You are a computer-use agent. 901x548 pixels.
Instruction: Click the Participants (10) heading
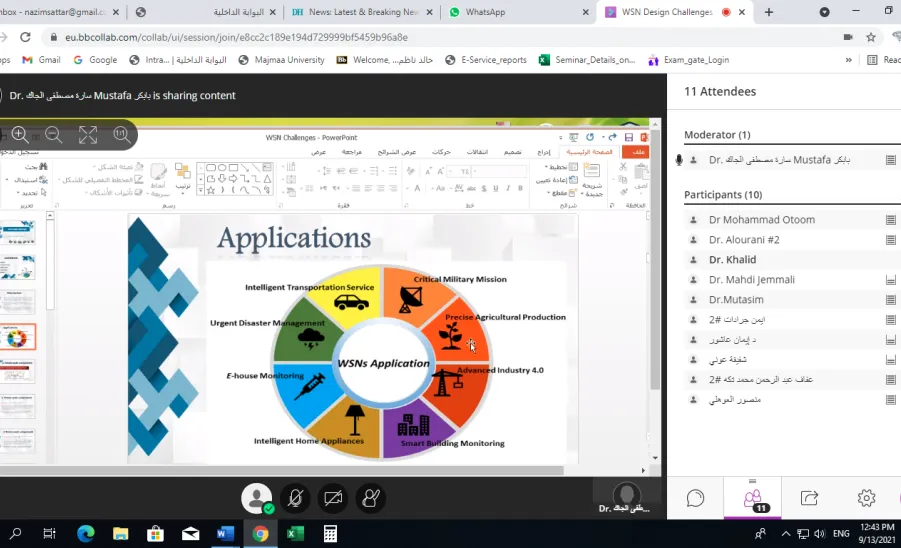(723, 195)
